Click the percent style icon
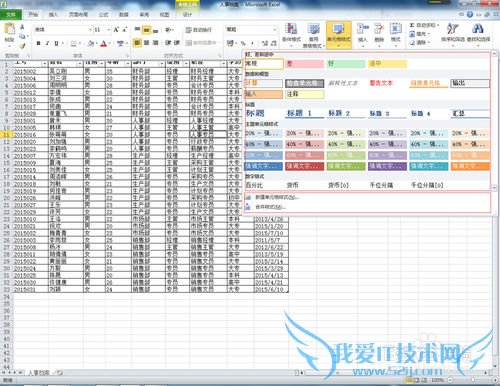The image size is (500, 386). [x=243, y=43]
